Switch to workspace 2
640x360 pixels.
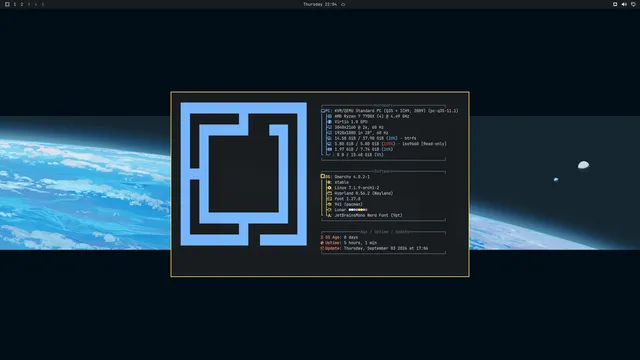click(22, 4)
